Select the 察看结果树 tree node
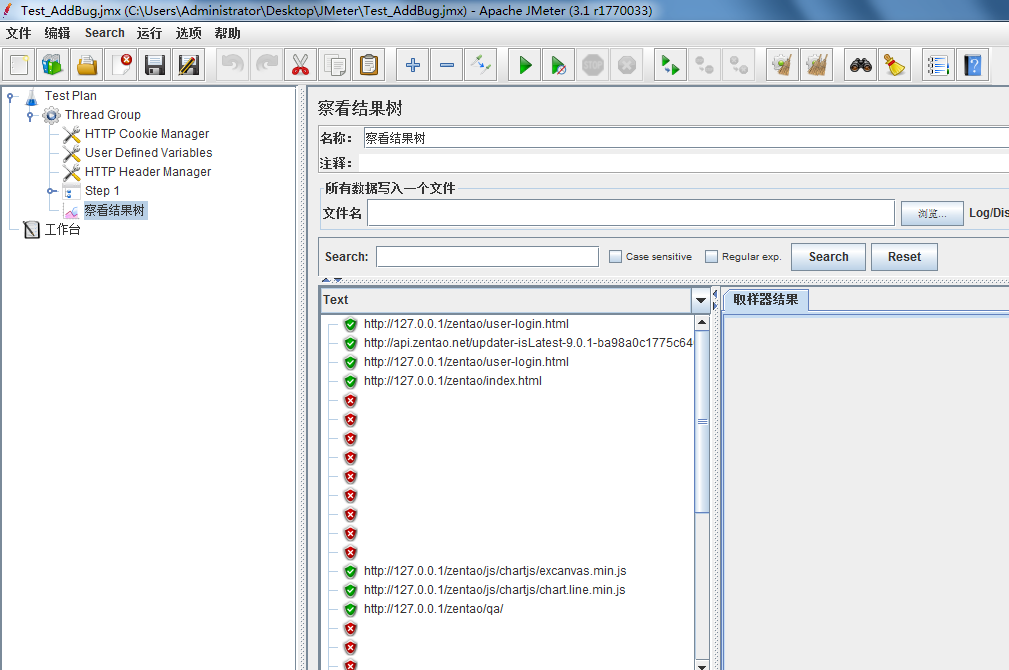The width and height of the screenshot is (1009, 670). [x=115, y=210]
